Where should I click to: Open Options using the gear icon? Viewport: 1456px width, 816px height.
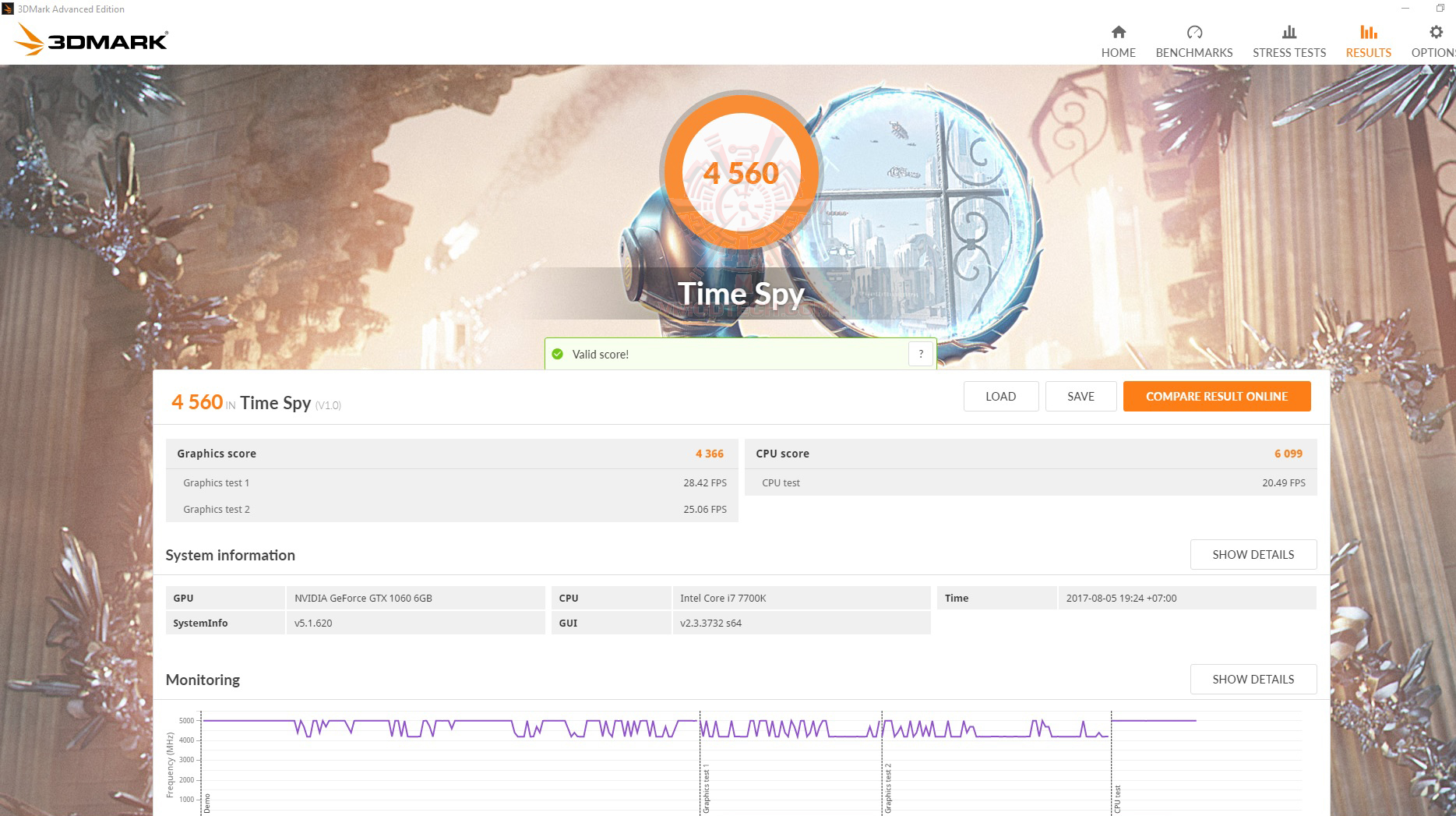[1435, 33]
